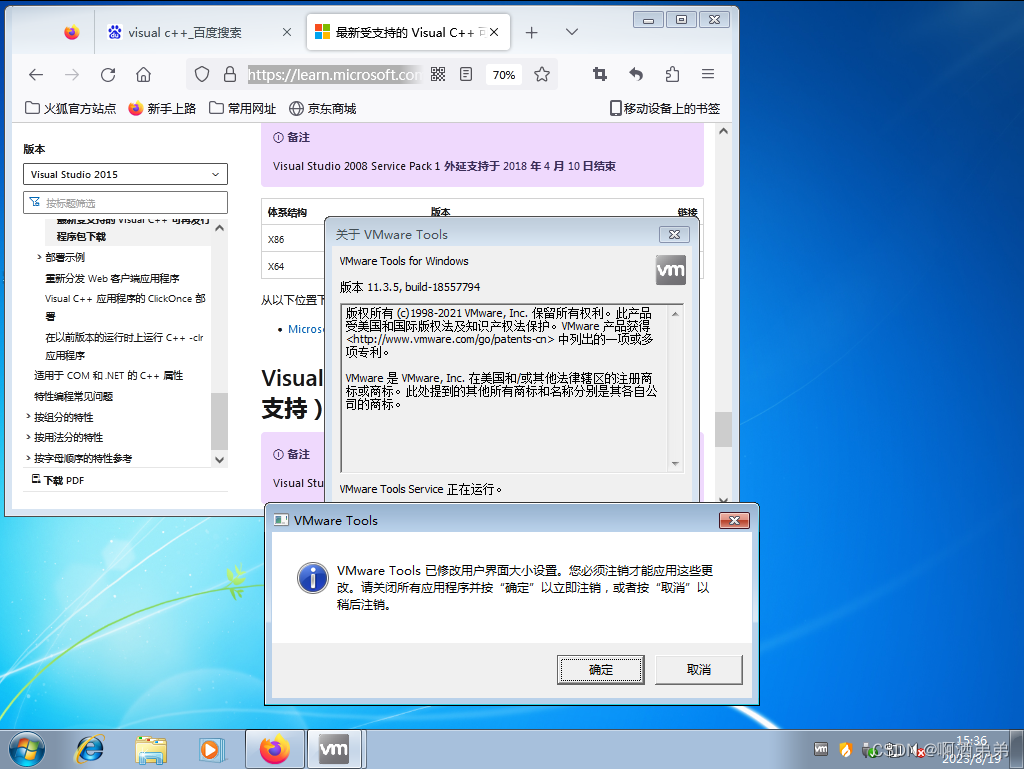The image size is (1024, 769).
Task: Open Windows Media Player taskbar icon
Action: 211,749
